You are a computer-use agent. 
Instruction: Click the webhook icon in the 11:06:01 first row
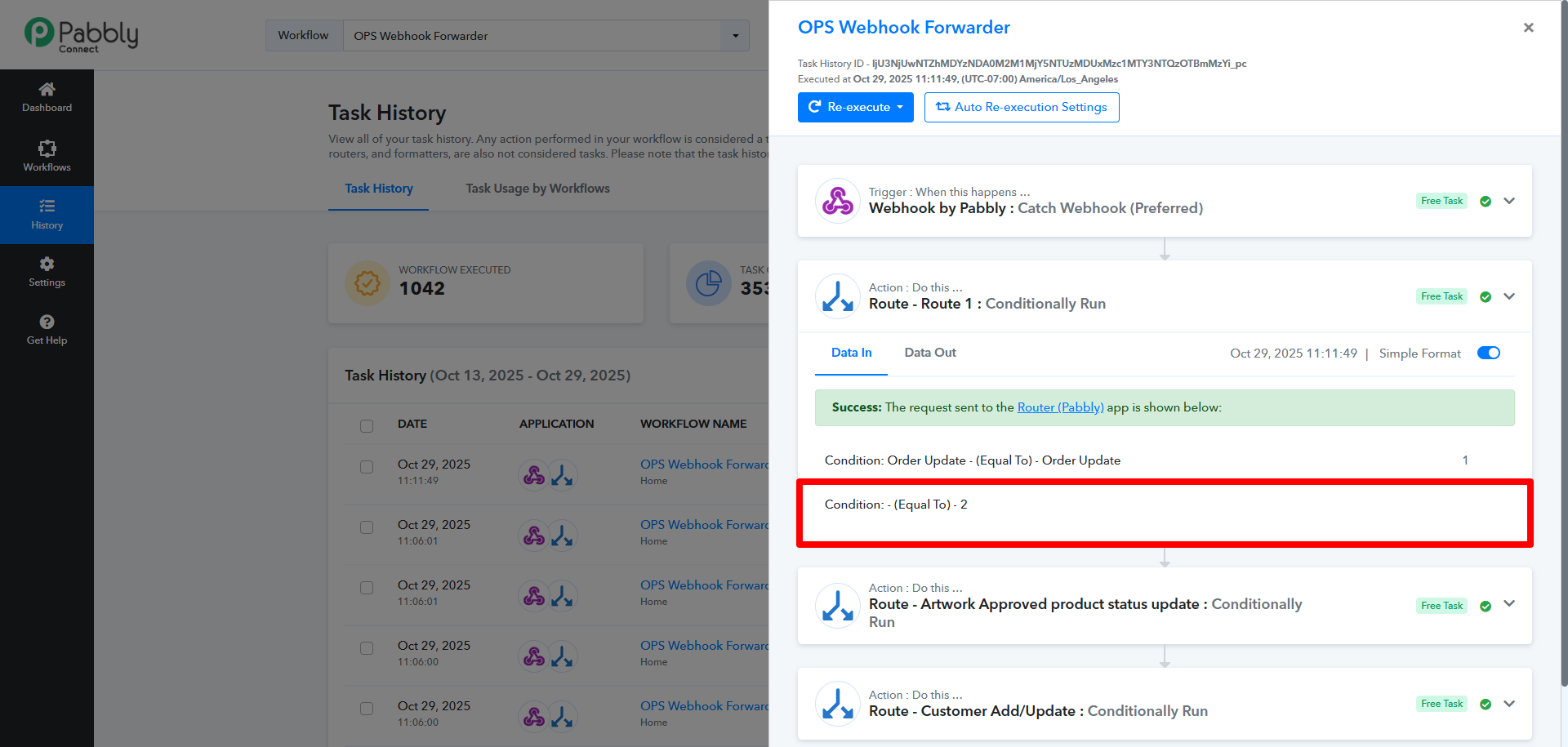pos(534,535)
